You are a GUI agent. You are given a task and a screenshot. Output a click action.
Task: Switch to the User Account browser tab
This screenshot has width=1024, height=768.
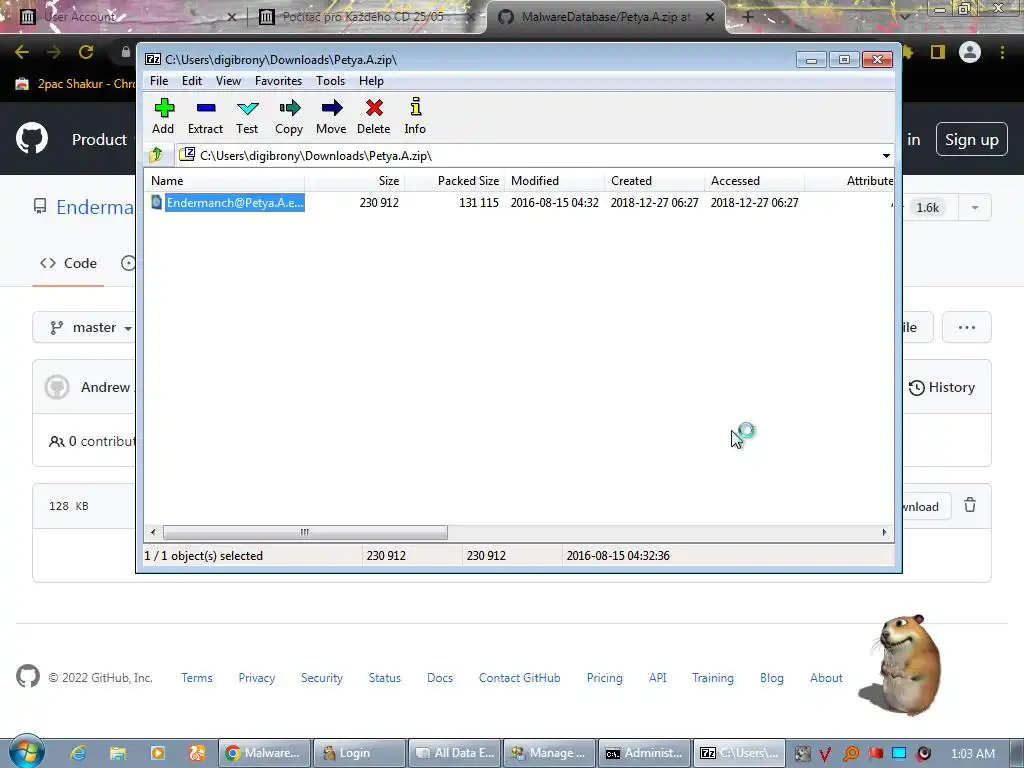pos(124,17)
